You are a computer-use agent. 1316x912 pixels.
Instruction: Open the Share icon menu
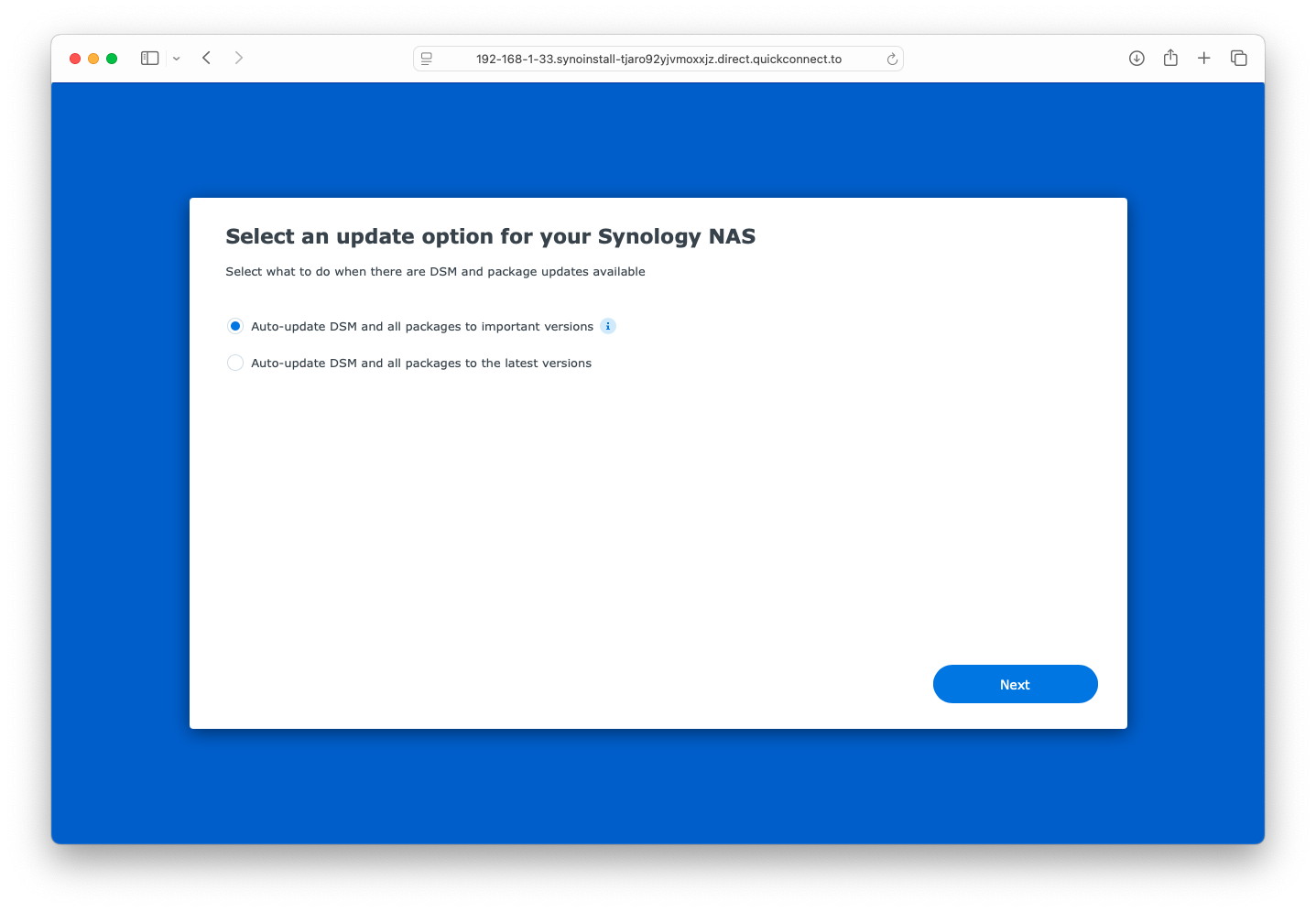1170,58
